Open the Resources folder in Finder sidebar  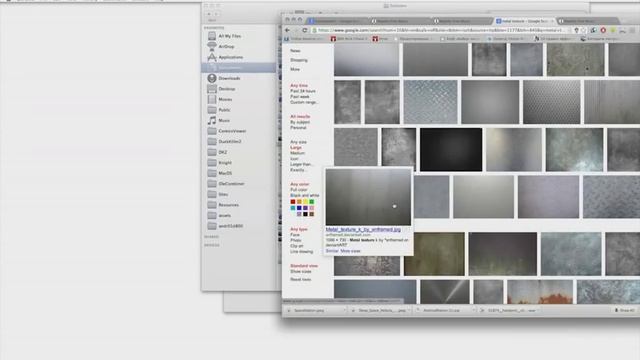pyautogui.click(x=228, y=205)
